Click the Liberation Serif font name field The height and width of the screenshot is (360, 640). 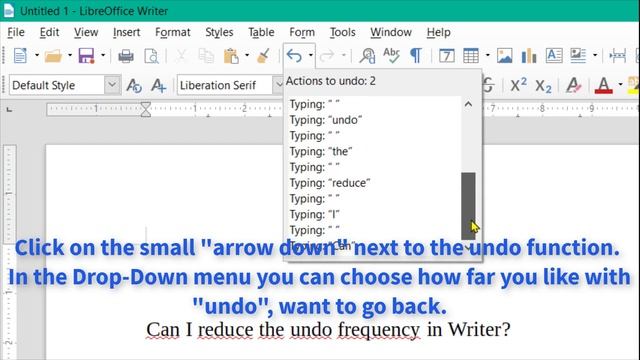pos(224,85)
